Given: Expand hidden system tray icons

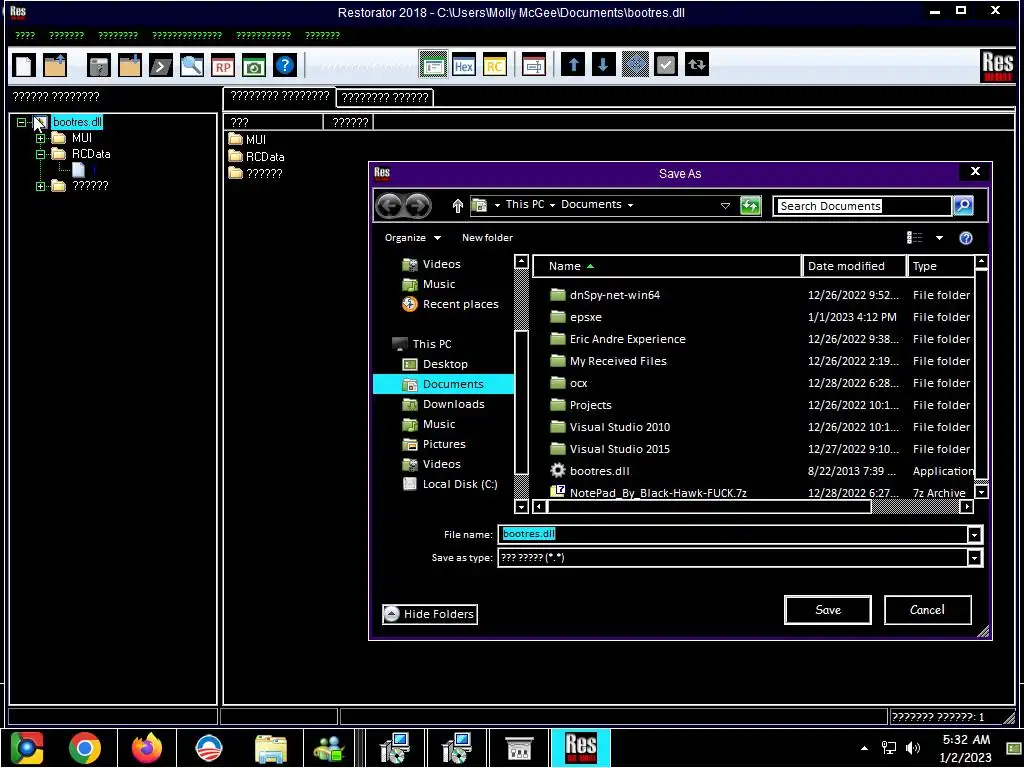Looking at the screenshot, I should pos(864,748).
